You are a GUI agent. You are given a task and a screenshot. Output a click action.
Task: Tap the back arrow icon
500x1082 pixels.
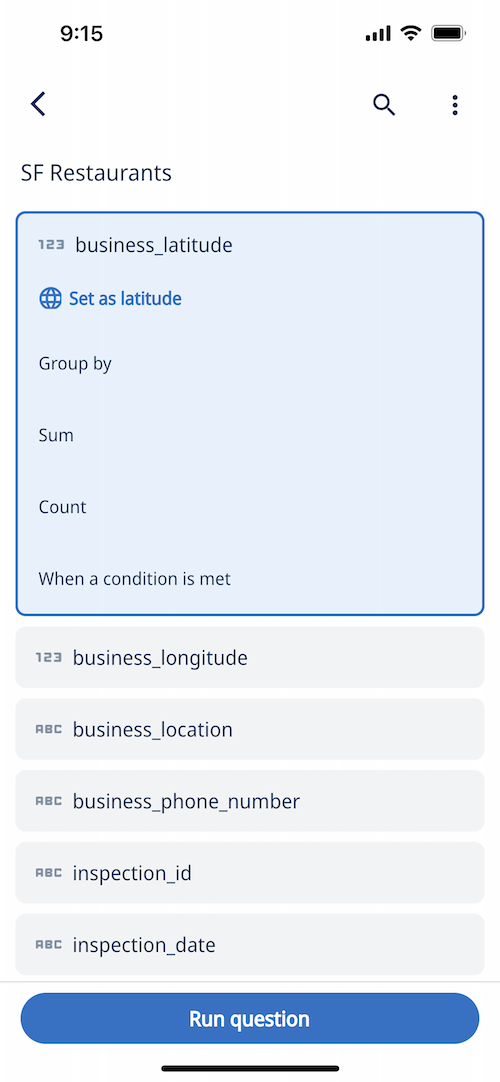[x=38, y=104]
